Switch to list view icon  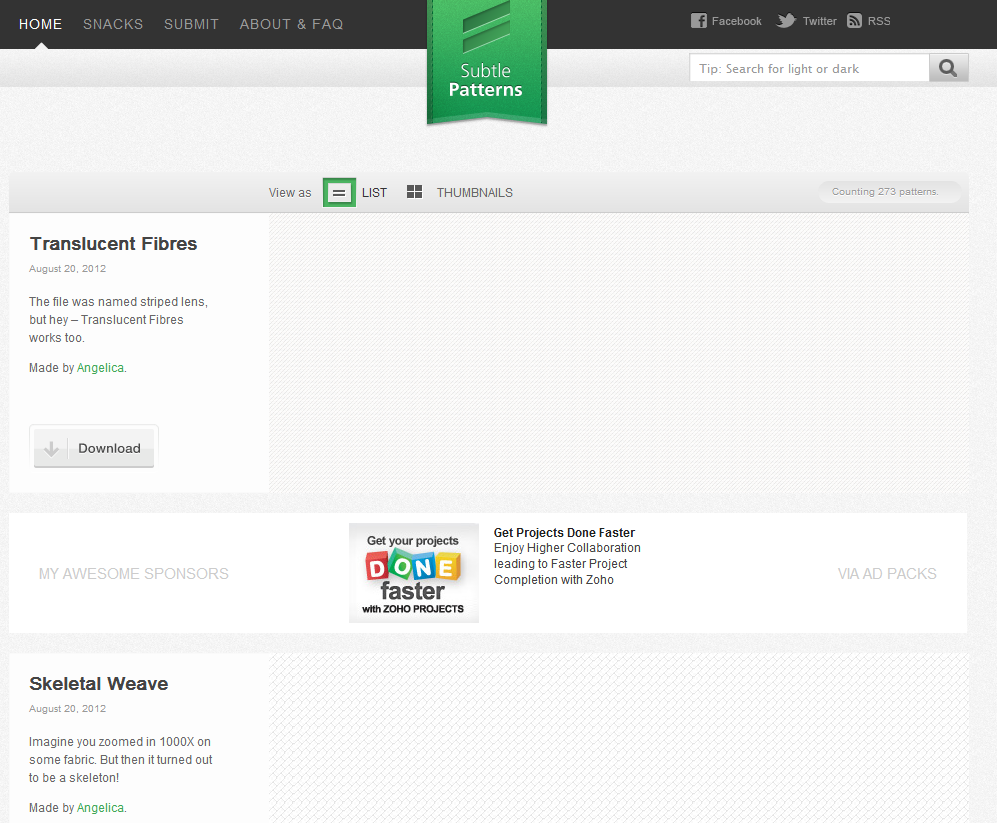339,193
